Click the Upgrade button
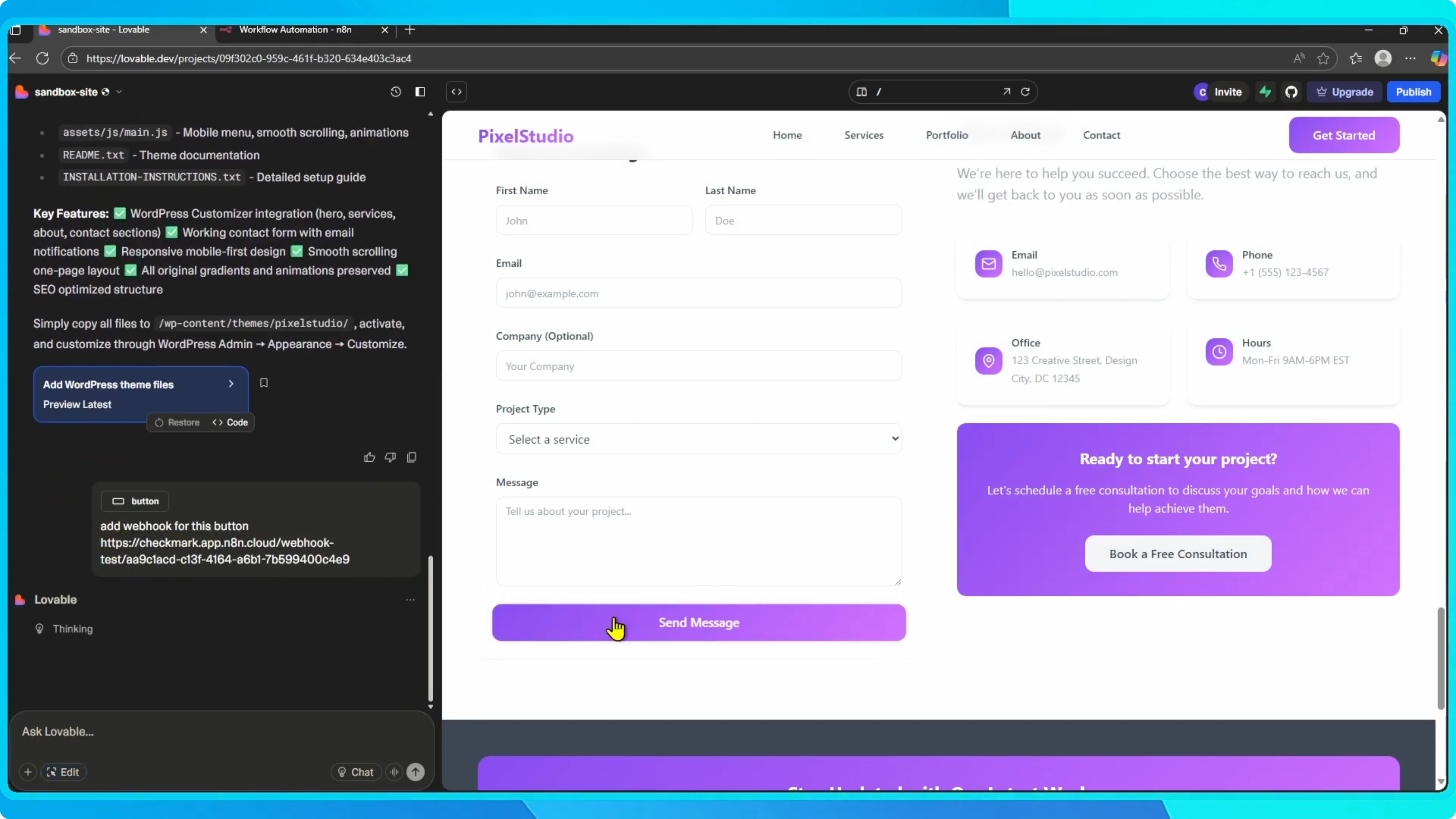 [x=1345, y=91]
